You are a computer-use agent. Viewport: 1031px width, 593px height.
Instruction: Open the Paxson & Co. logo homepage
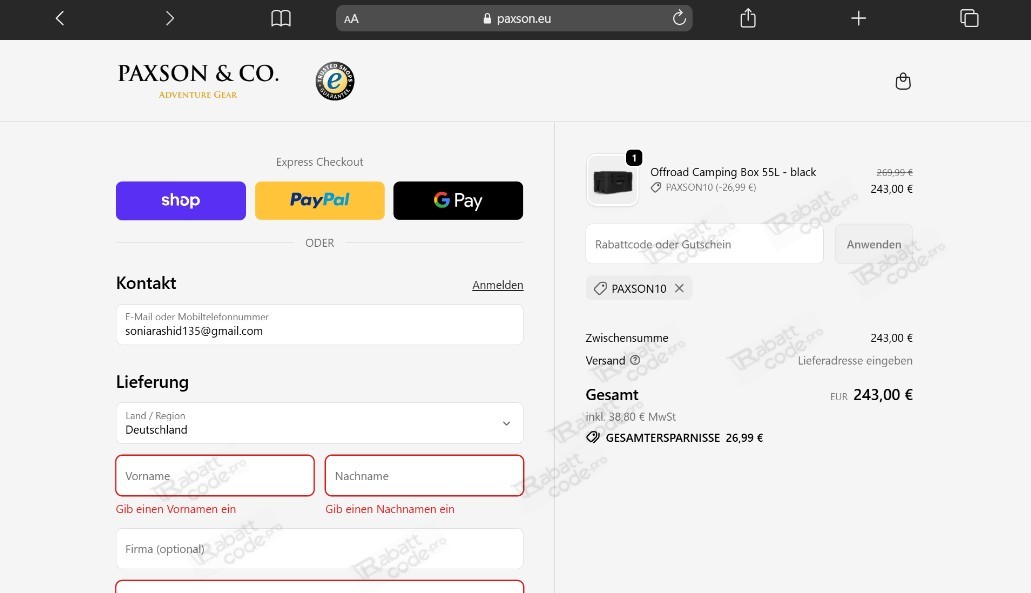click(x=198, y=81)
